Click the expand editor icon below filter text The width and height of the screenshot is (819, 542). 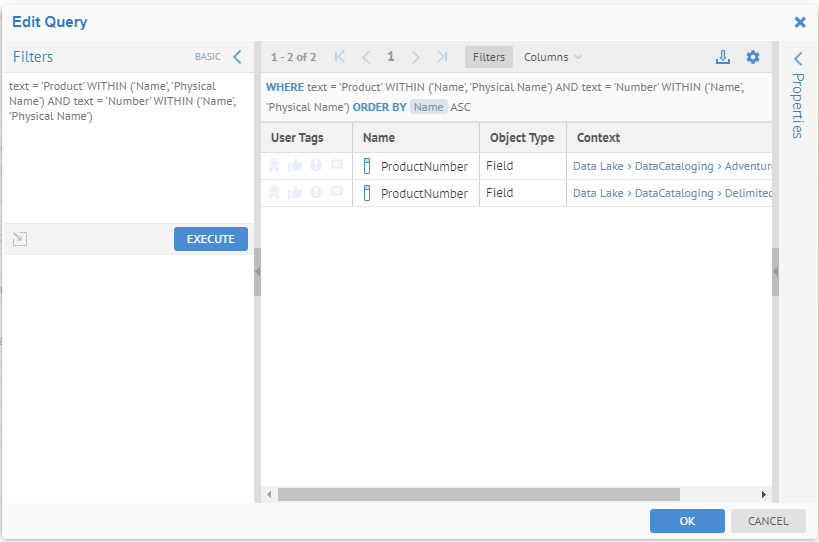coord(20,239)
